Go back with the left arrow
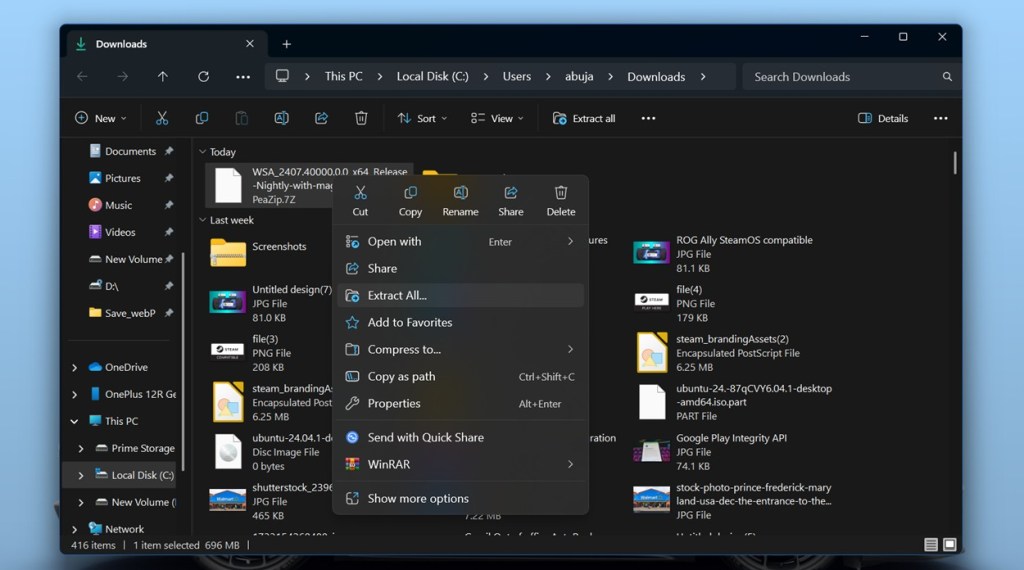The height and width of the screenshot is (570, 1024). (x=82, y=76)
